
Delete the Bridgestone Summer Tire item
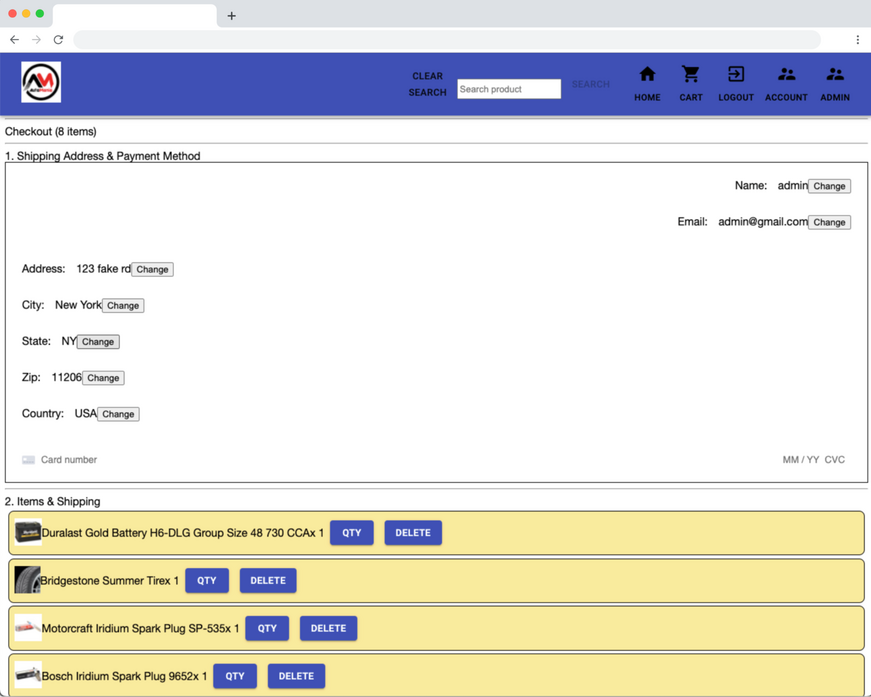click(x=267, y=580)
